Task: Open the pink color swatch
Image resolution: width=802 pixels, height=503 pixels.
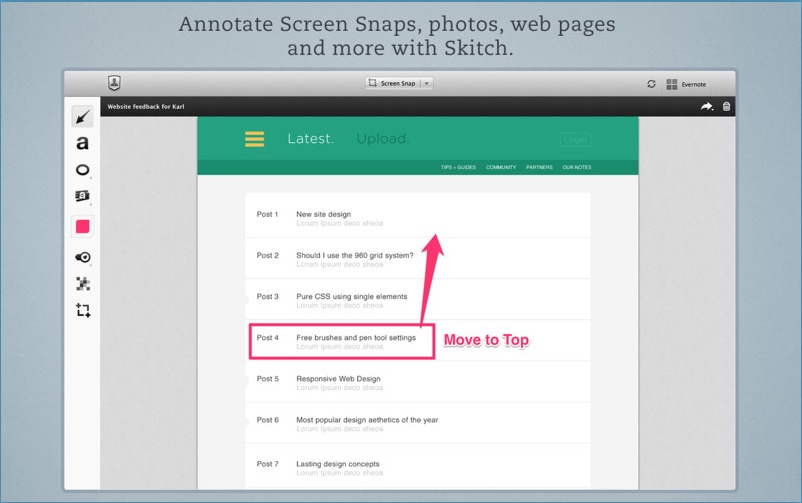Action: [82, 227]
